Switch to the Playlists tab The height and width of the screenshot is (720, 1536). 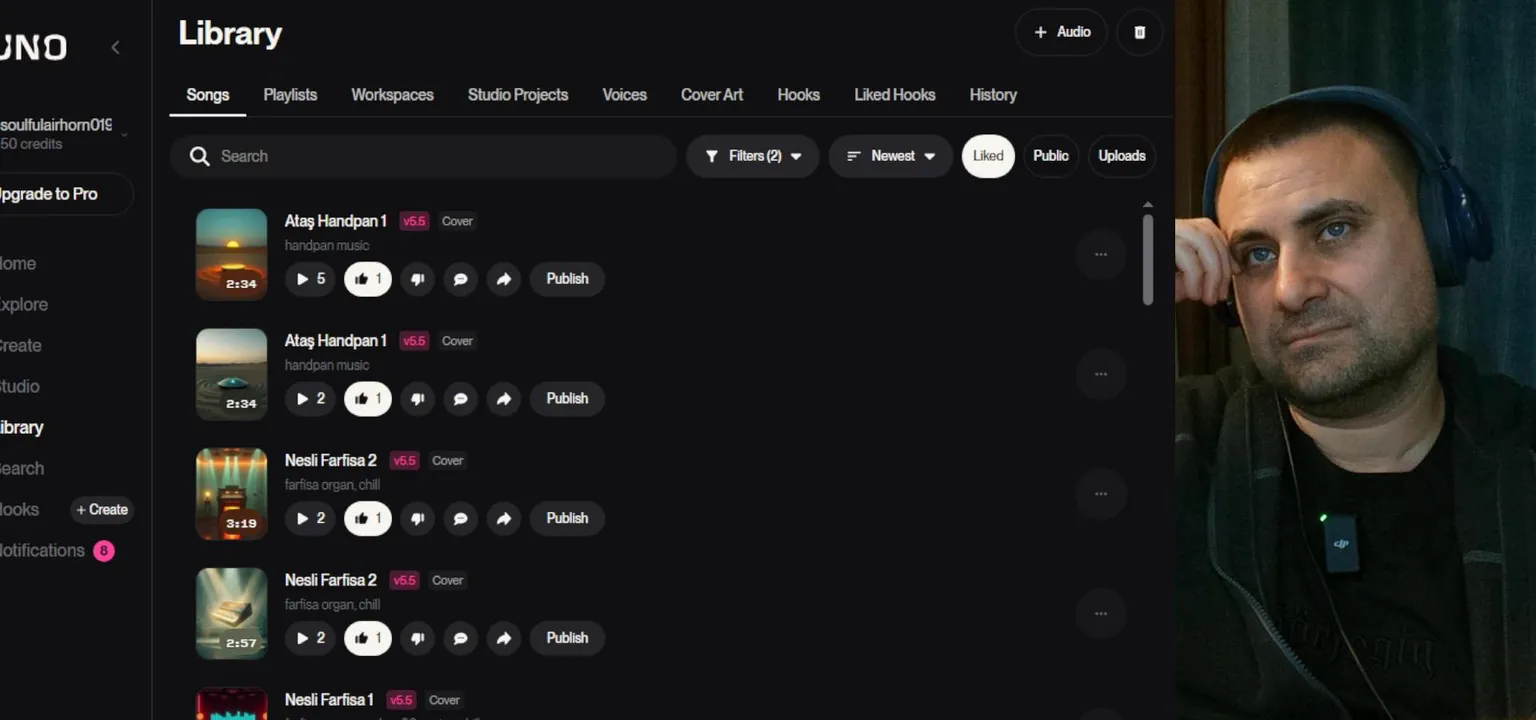[x=290, y=95]
